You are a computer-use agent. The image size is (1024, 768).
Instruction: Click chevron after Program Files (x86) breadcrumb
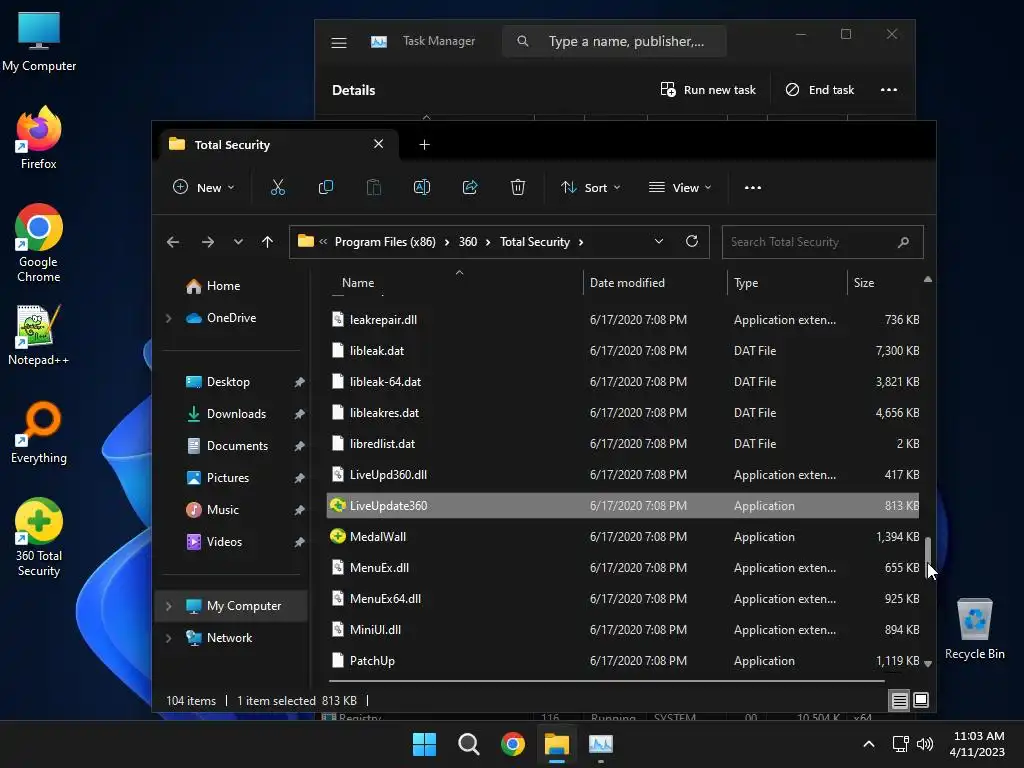point(447,242)
